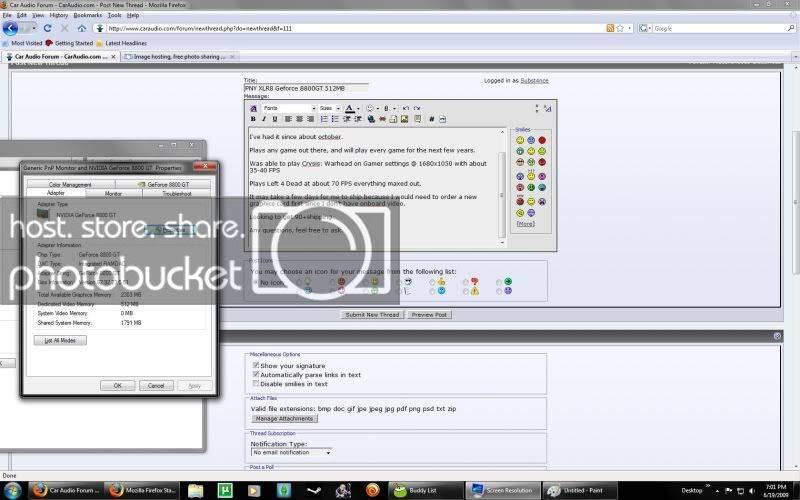This screenshot has height=500, width=800.
Task: Insert hyperlink with globe icon
Action: pos(371,119)
